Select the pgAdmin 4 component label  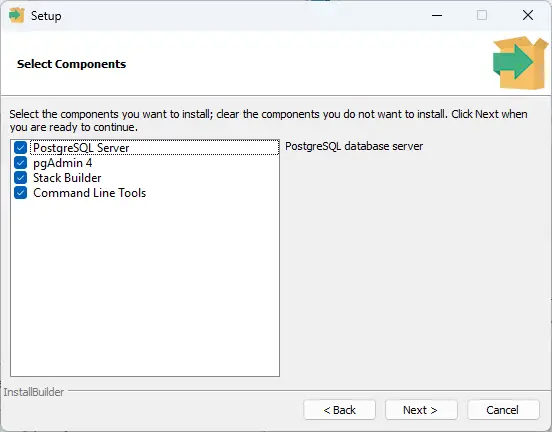[x=63, y=163]
